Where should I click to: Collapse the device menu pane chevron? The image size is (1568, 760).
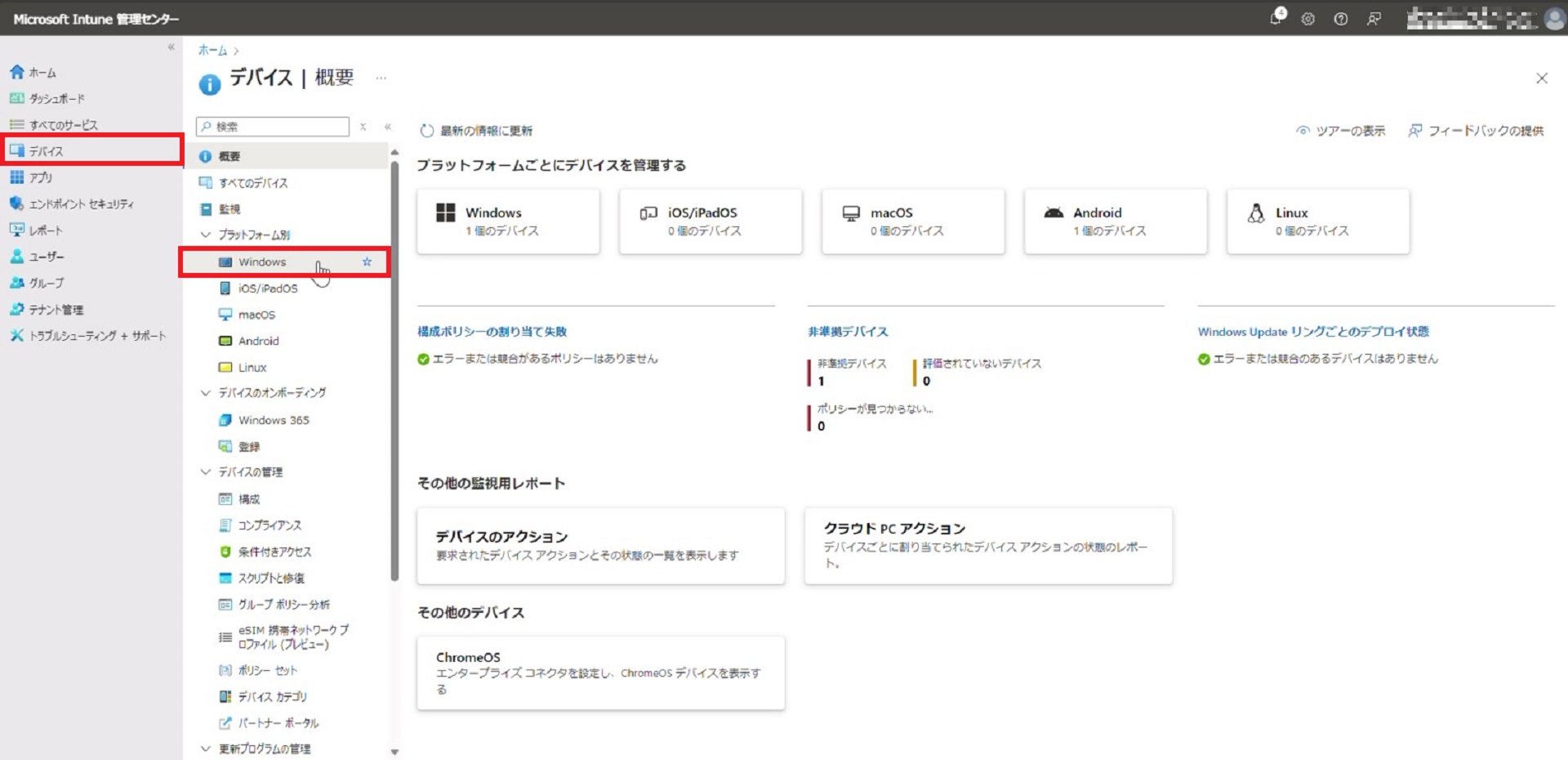point(388,127)
